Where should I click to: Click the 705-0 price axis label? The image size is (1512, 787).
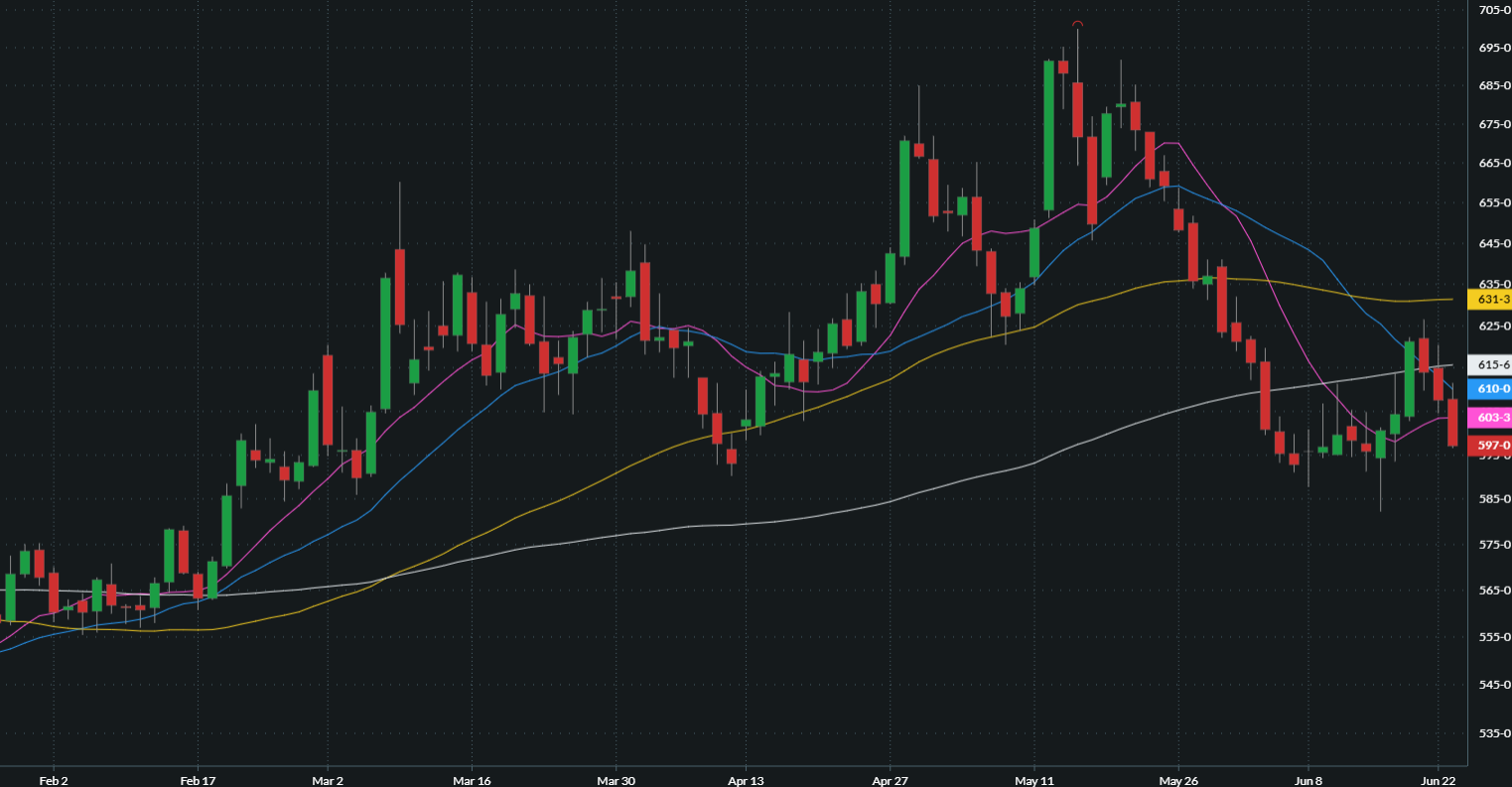click(1494, 10)
